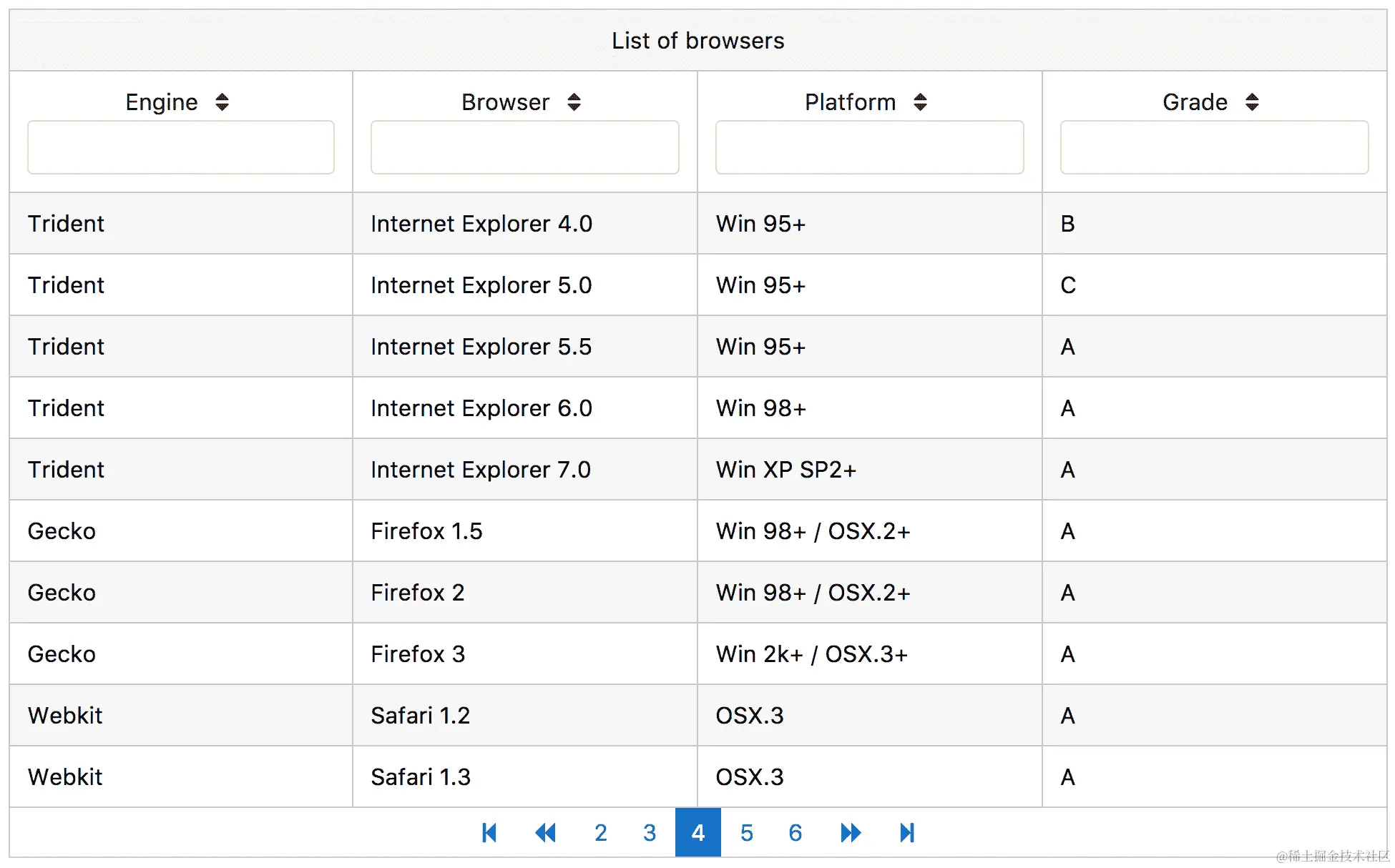Image resolution: width=1395 pixels, height=868 pixels.
Task: Focus the Platform filter field
Action: 869,147
